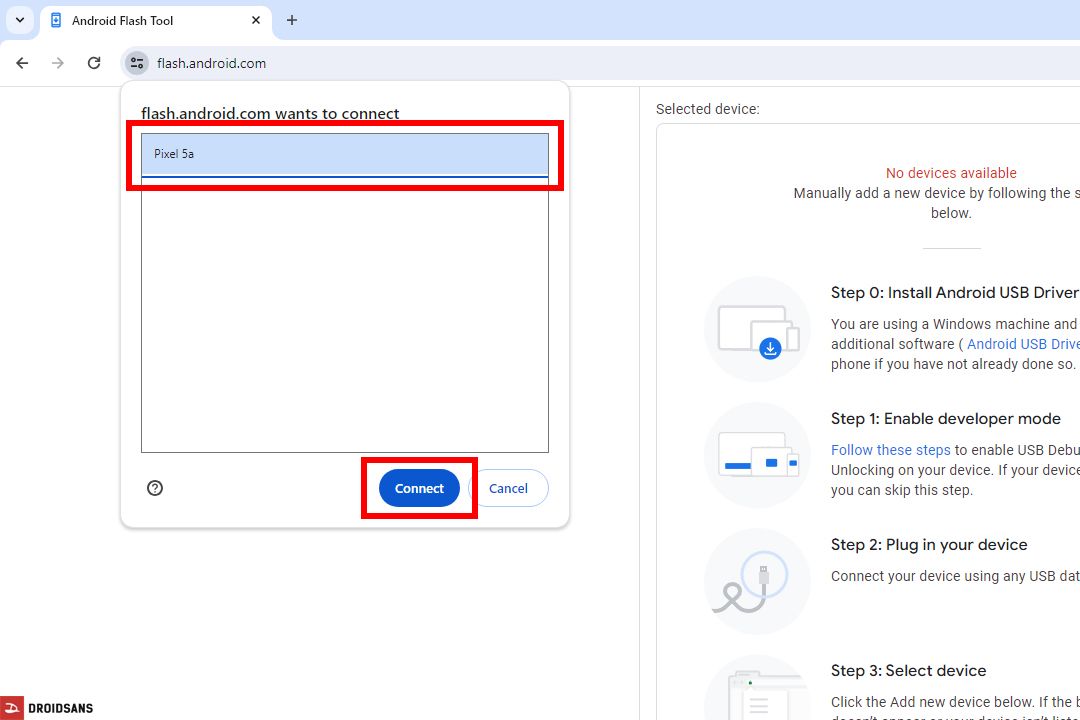Click the Step 1 developer mode device icon

[757, 455]
